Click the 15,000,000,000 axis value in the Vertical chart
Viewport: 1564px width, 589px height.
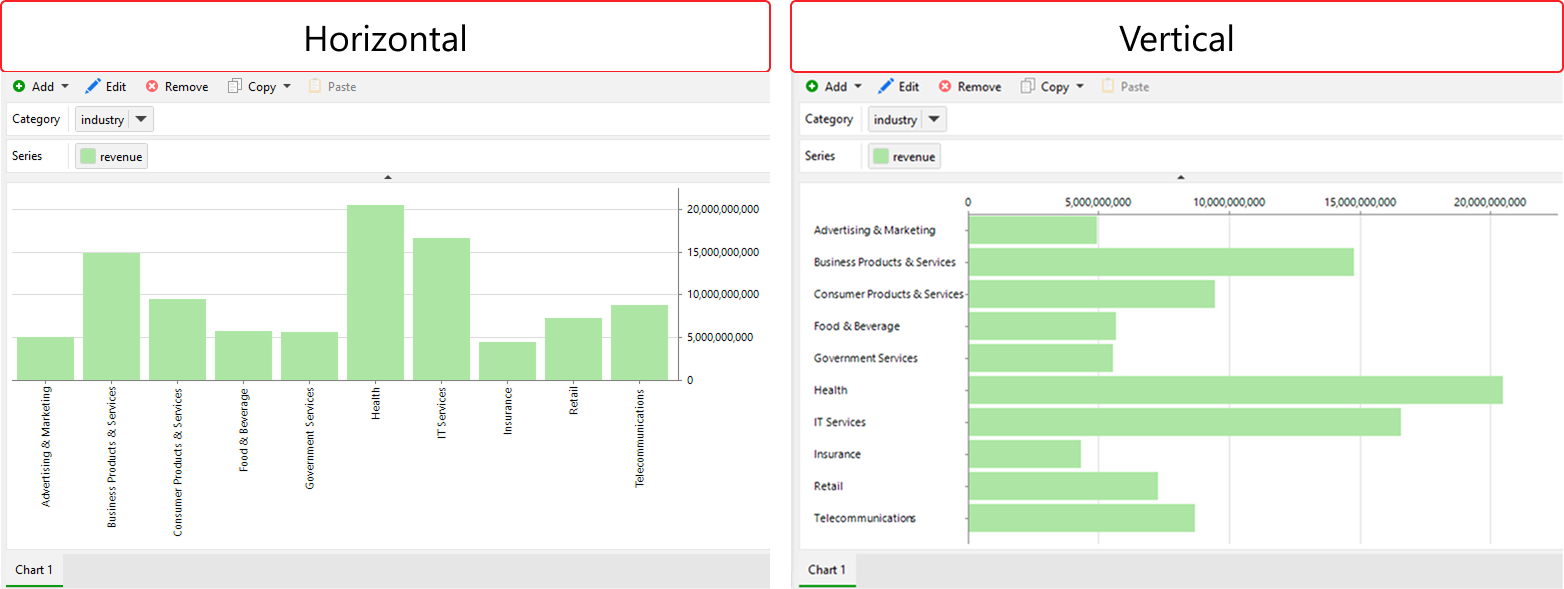(1360, 202)
